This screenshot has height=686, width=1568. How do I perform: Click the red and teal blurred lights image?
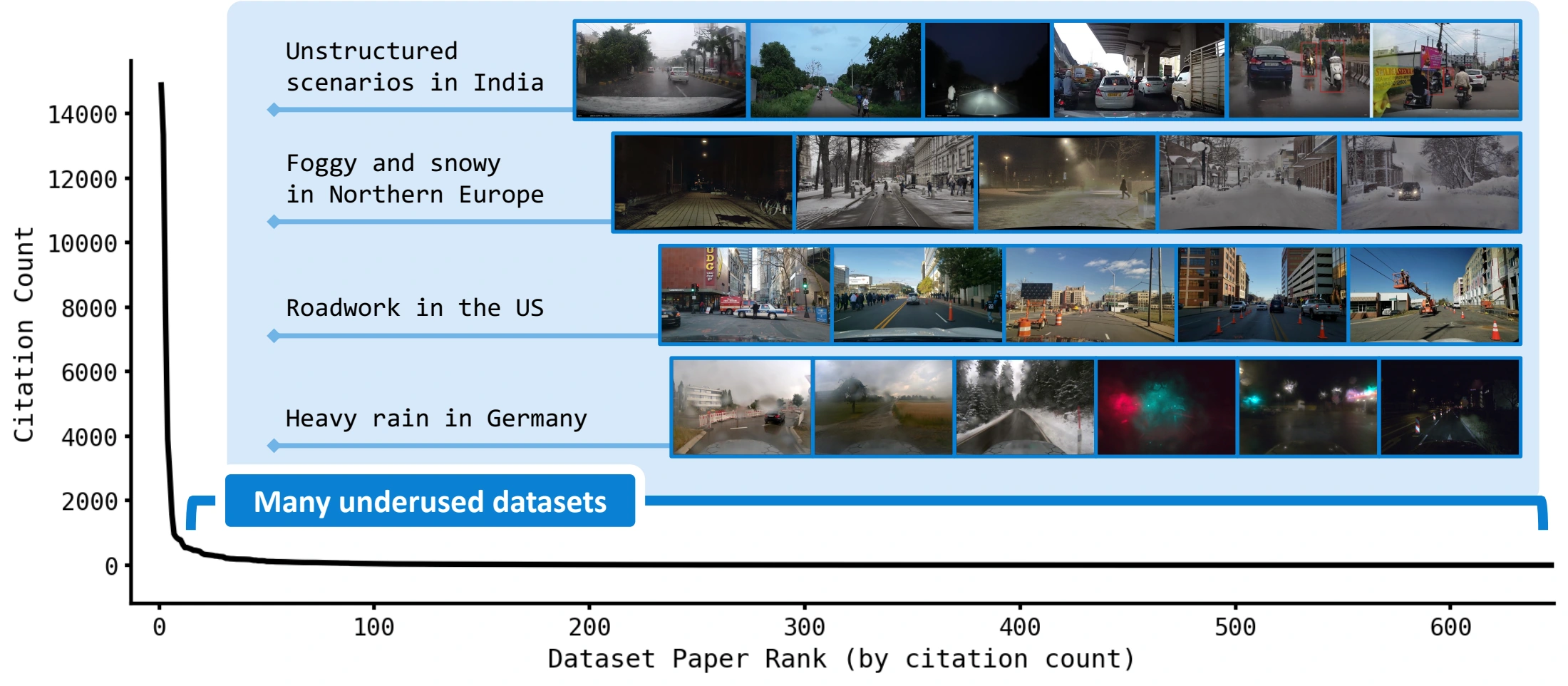tap(1166, 407)
